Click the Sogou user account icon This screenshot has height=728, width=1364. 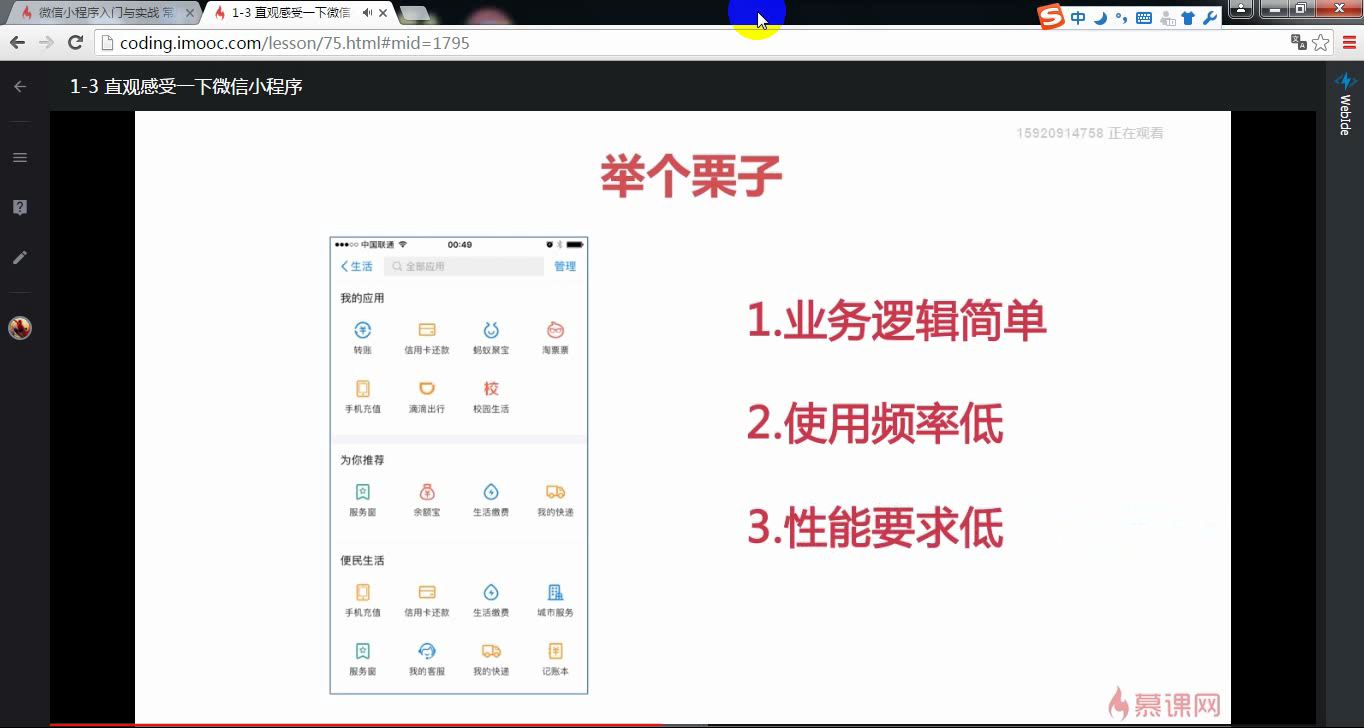[1166, 18]
